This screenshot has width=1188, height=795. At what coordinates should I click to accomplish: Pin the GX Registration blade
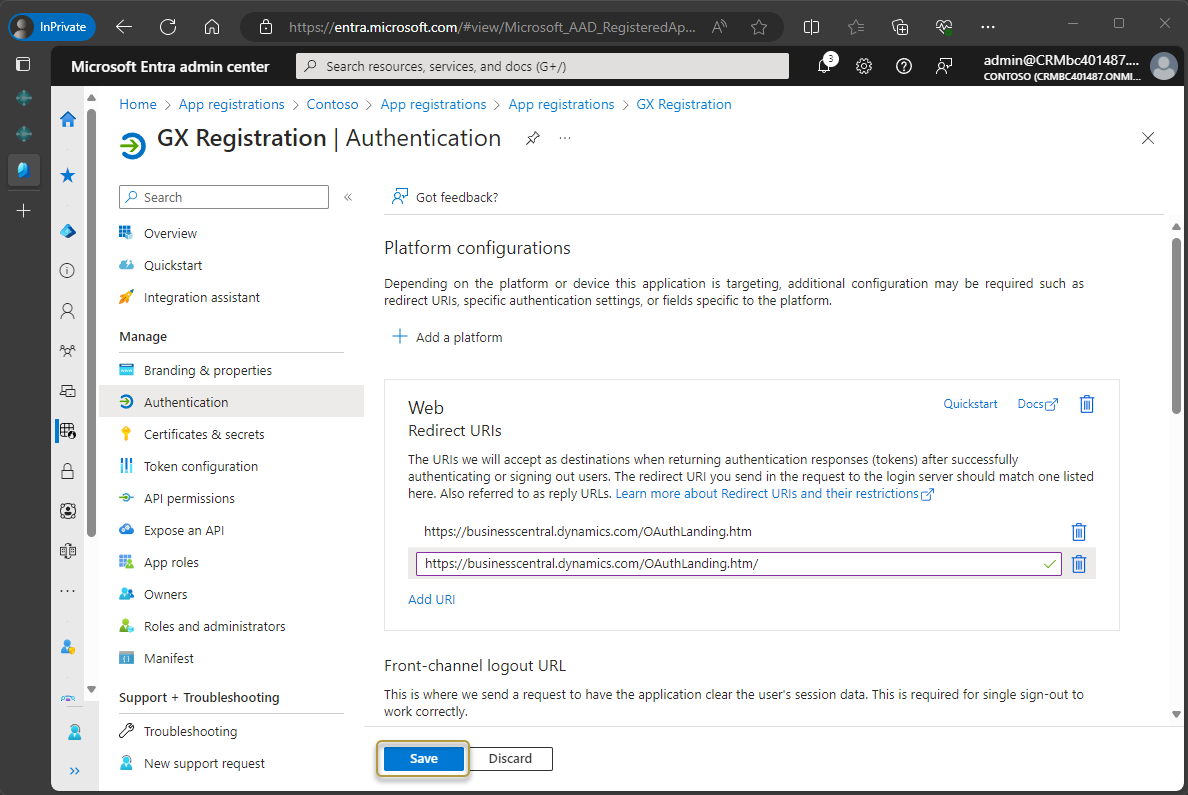[533, 139]
